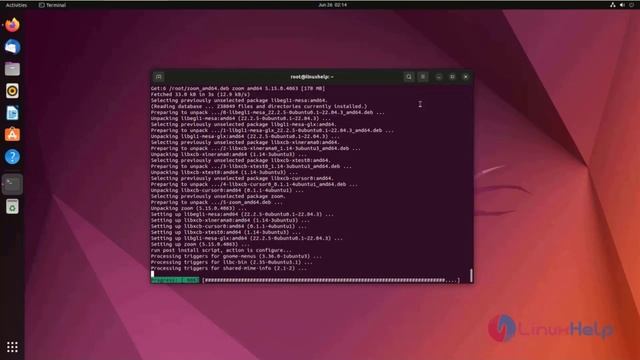Launch LibreOffice Writer from the dock

point(12,113)
